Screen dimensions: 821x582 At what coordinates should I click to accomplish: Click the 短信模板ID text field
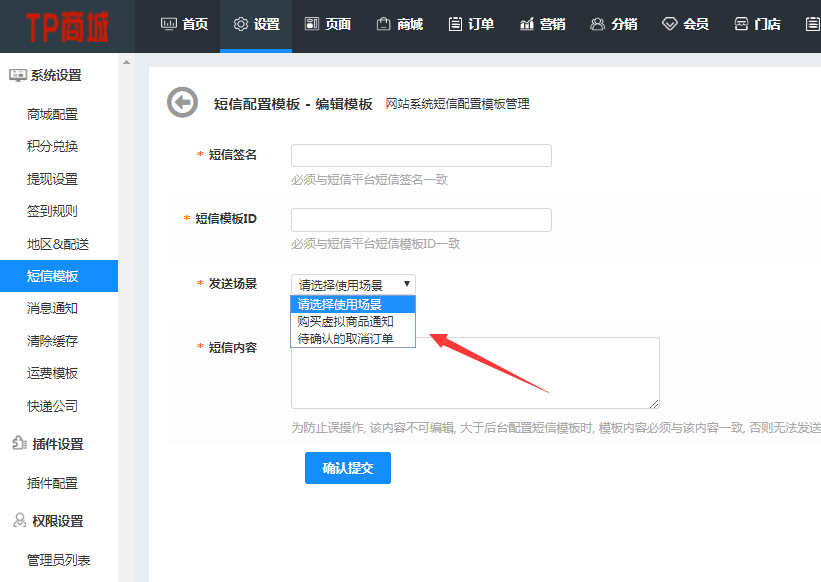[x=421, y=219]
